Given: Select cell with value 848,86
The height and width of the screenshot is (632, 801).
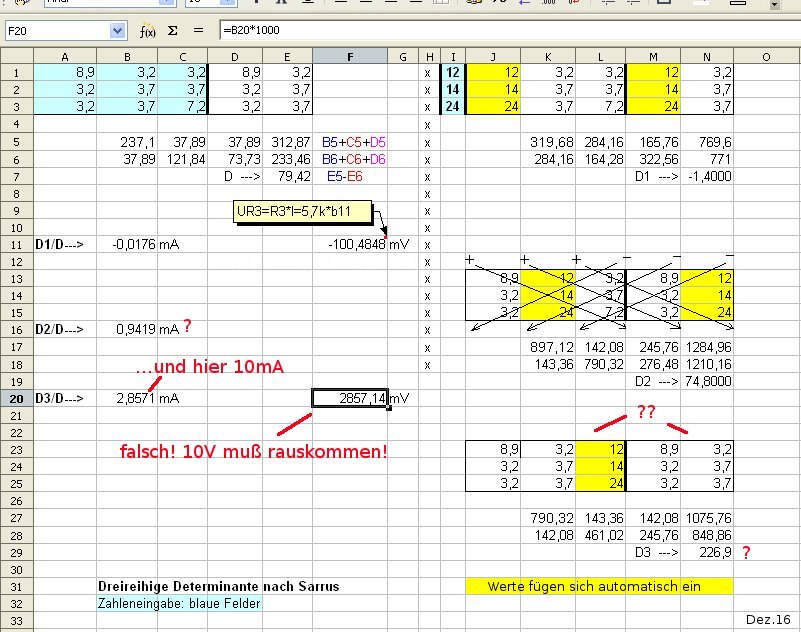Looking at the screenshot, I should point(707,535).
